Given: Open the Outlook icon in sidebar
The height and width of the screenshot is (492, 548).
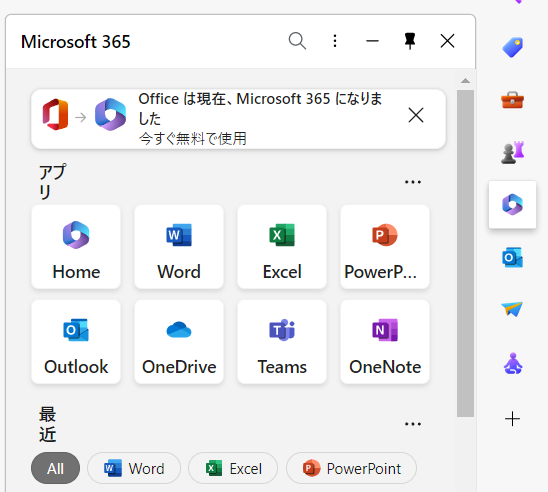Looking at the screenshot, I should pos(513,258).
